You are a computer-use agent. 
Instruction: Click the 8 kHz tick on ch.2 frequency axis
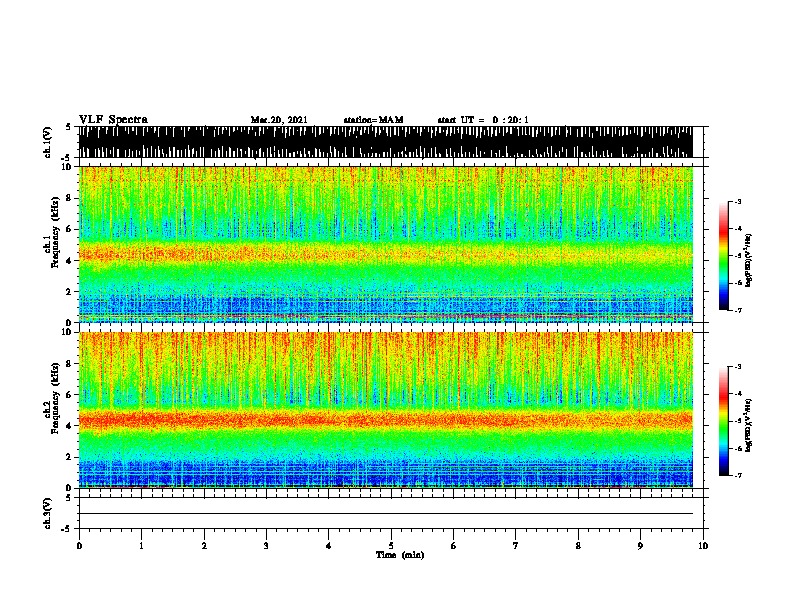pos(69,364)
